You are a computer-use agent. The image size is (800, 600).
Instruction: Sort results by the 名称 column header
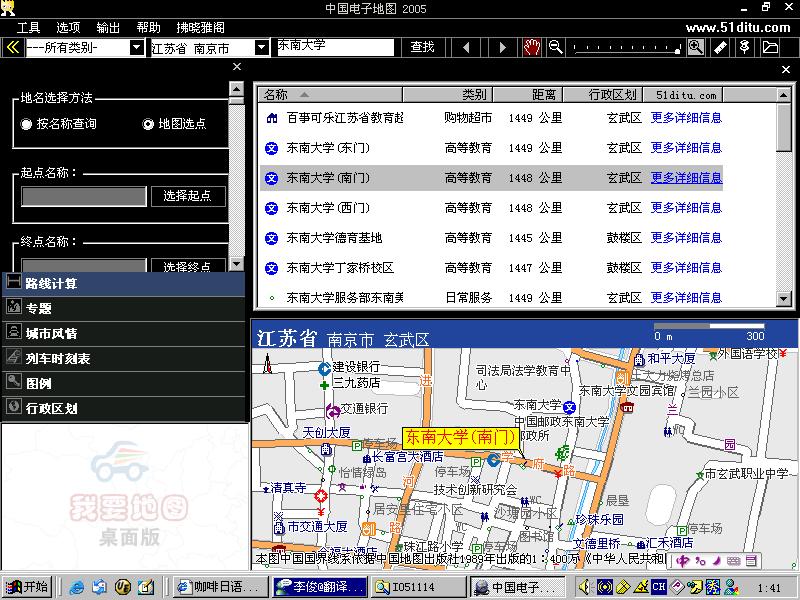point(331,95)
